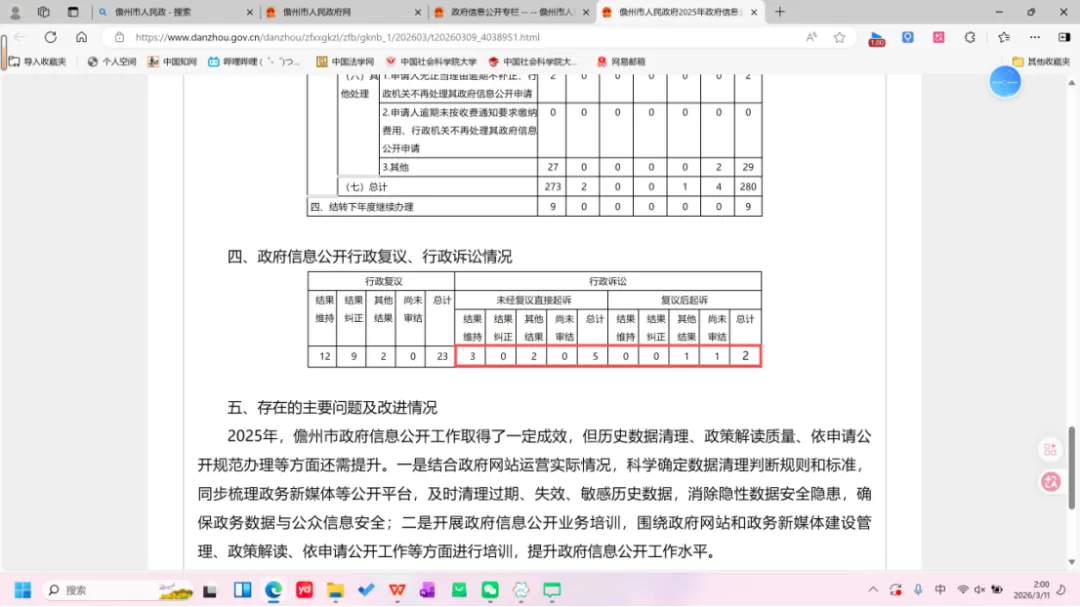Screen dimensions: 1080x607
Task: Open the 个人空间 bookmark
Action: [112, 61]
